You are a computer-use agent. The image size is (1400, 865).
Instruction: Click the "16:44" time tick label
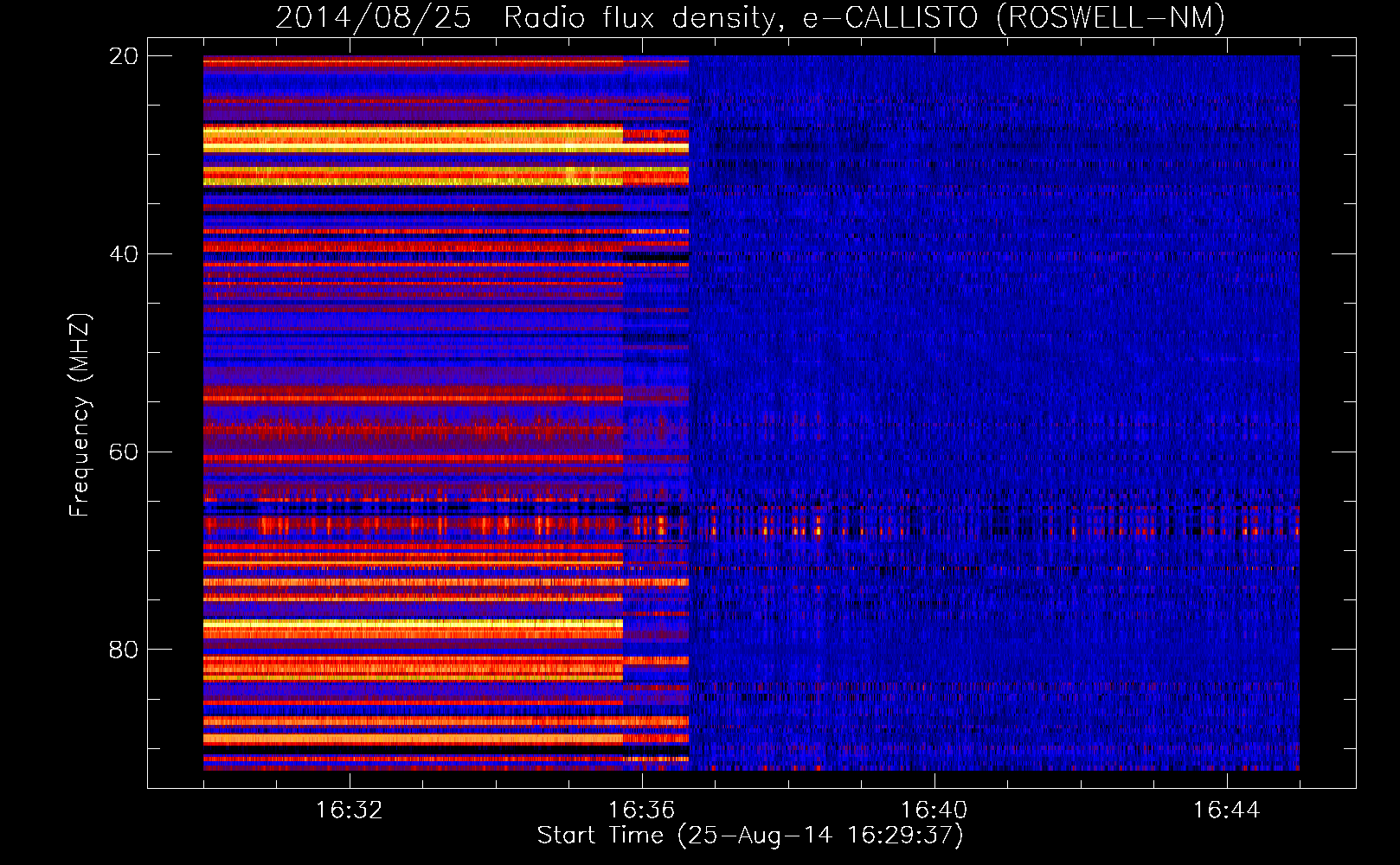1227,811
